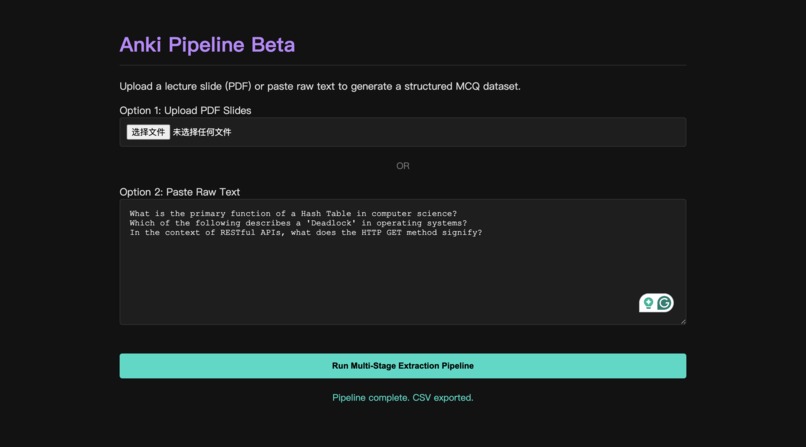Click the 'Option 1: Upload PDF Slides' label
The image size is (806, 447).
pyautogui.click(x=185, y=110)
